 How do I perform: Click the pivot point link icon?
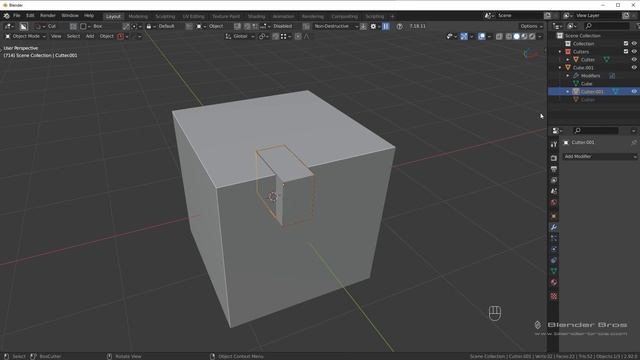tap(263, 36)
